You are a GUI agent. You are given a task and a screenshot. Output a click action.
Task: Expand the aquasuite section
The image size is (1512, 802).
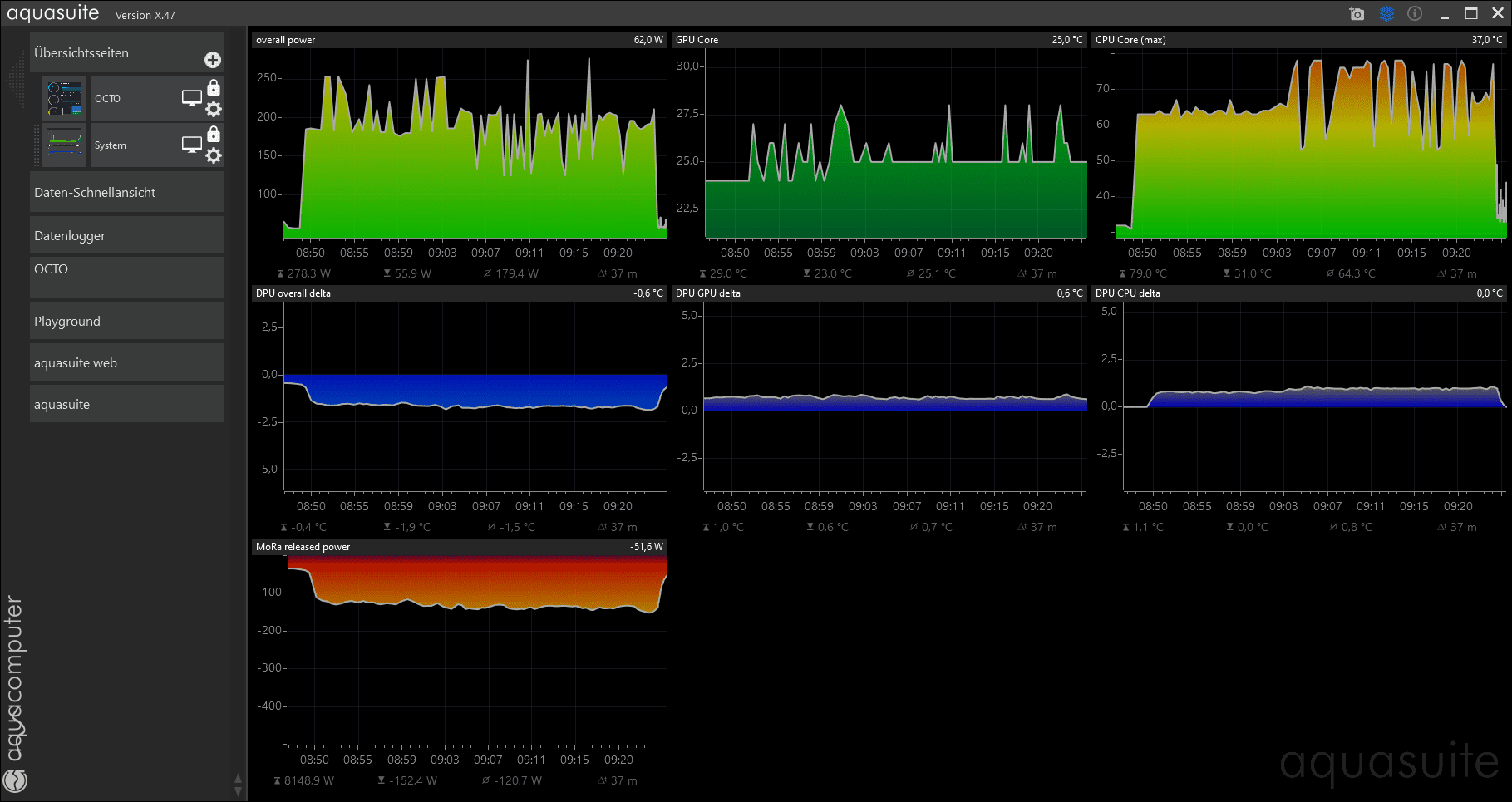pyautogui.click(x=127, y=404)
